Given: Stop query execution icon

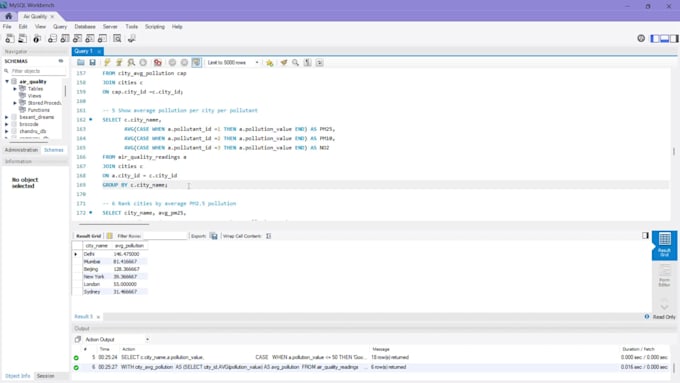Looking at the screenshot, I should 143,62.
